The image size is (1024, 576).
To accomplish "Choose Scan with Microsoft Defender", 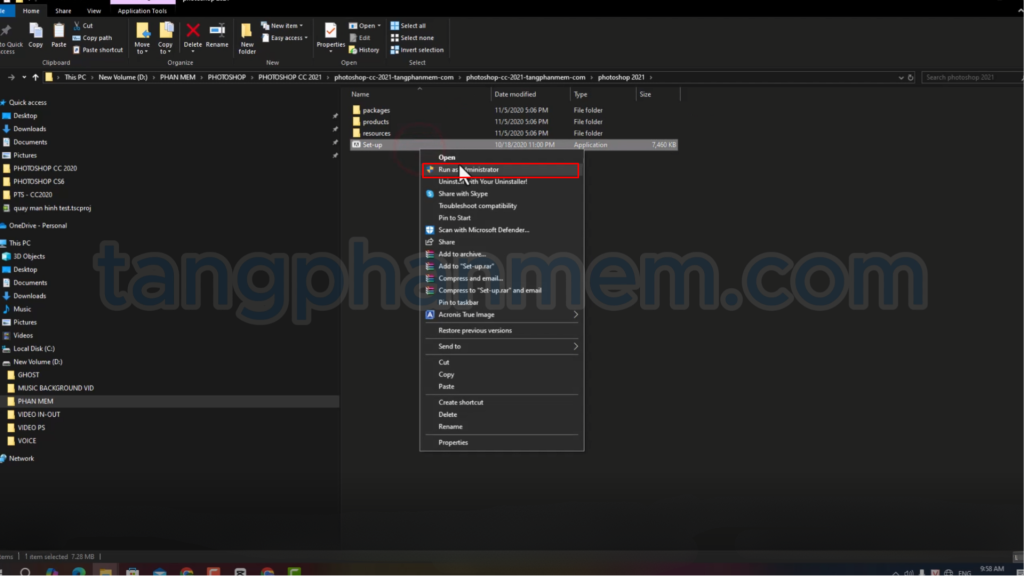I will coord(483,230).
